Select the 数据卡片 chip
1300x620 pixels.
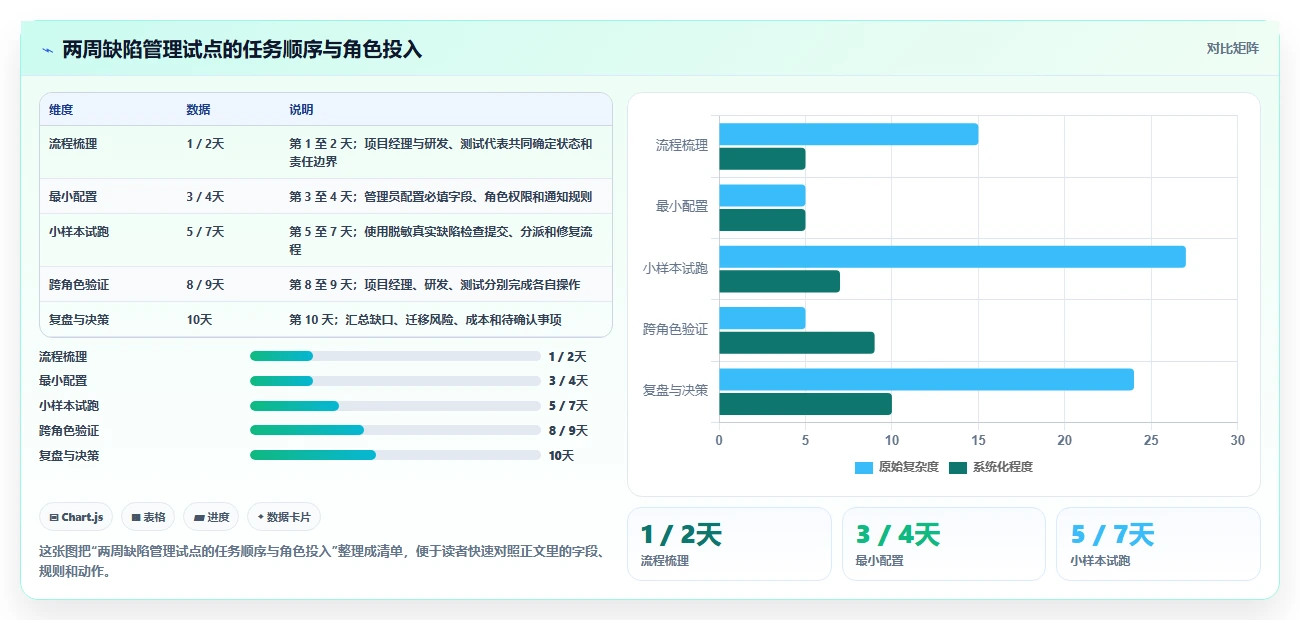click(284, 517)
